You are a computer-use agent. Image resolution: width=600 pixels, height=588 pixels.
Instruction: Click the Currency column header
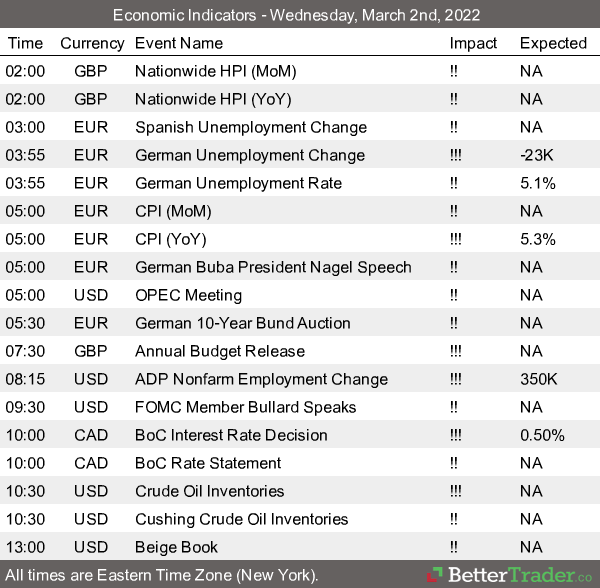click(92, 43)
